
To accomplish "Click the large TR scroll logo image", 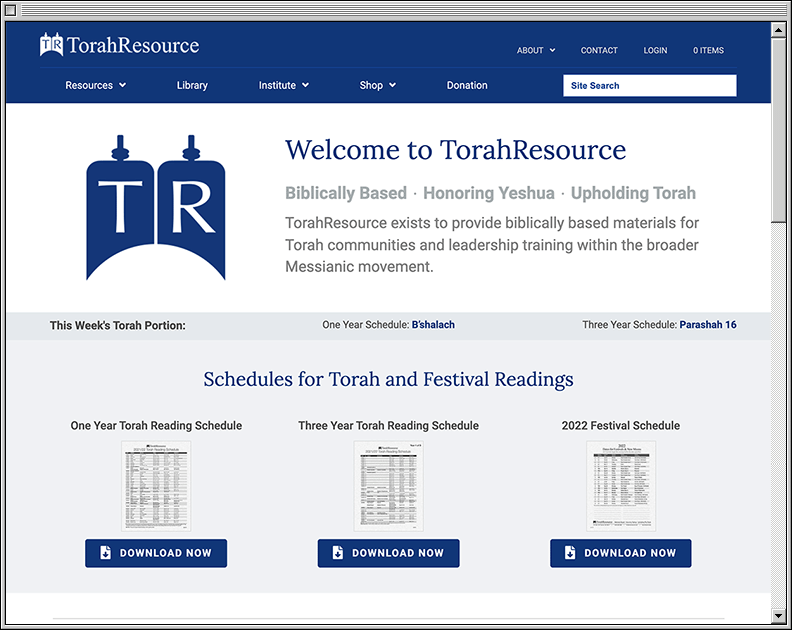I will pos(156,208).
